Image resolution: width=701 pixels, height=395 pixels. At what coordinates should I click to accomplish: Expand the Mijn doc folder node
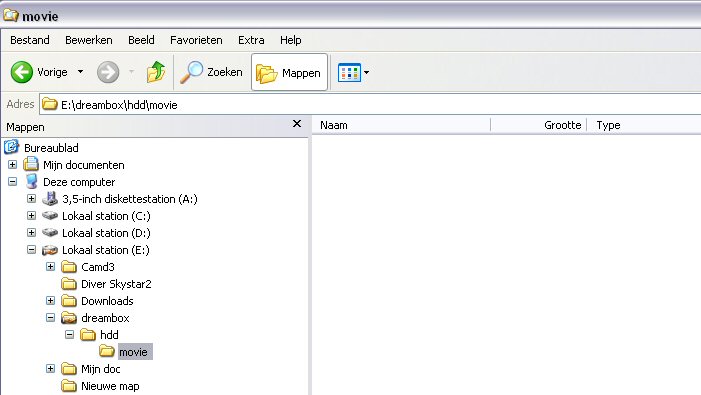click(x=51, y=368)
